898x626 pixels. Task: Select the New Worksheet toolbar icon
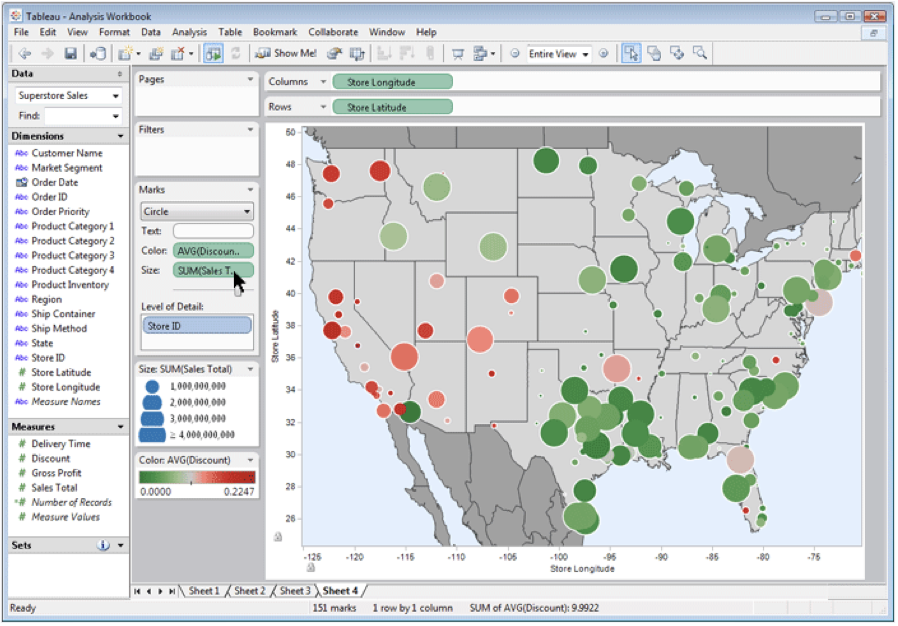tap(126, 53)
